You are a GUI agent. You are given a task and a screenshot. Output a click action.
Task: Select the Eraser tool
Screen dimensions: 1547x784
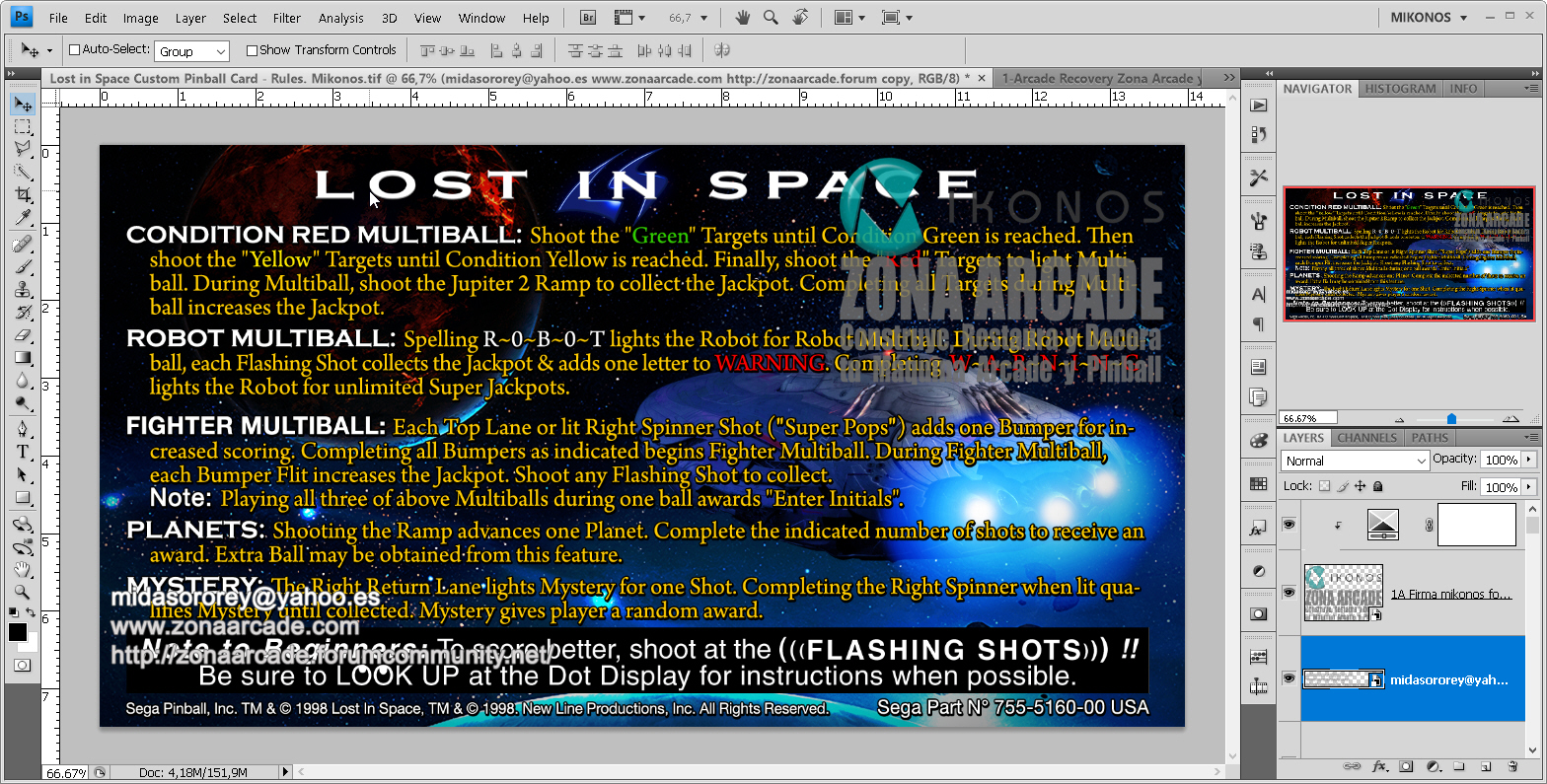click(x=22, y=334)
